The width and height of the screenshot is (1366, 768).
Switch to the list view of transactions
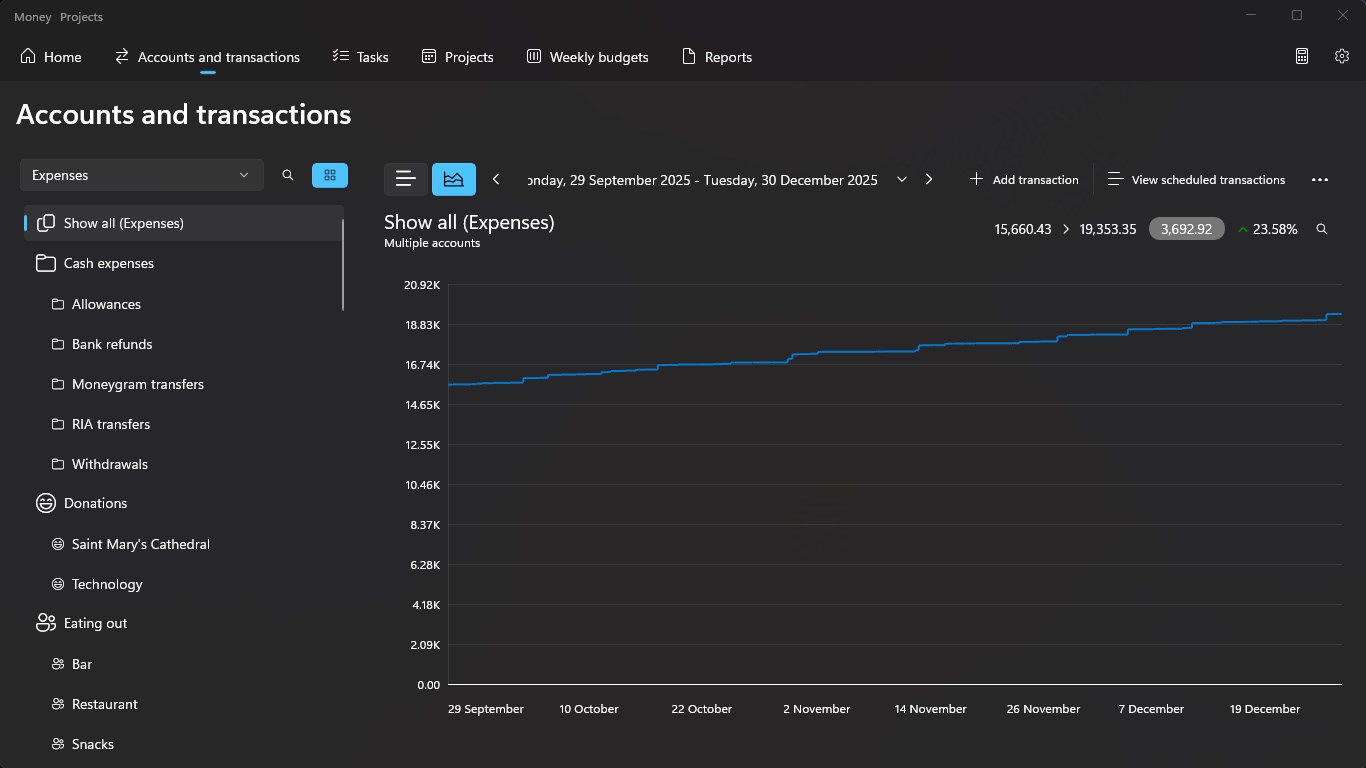click(406, 179)
